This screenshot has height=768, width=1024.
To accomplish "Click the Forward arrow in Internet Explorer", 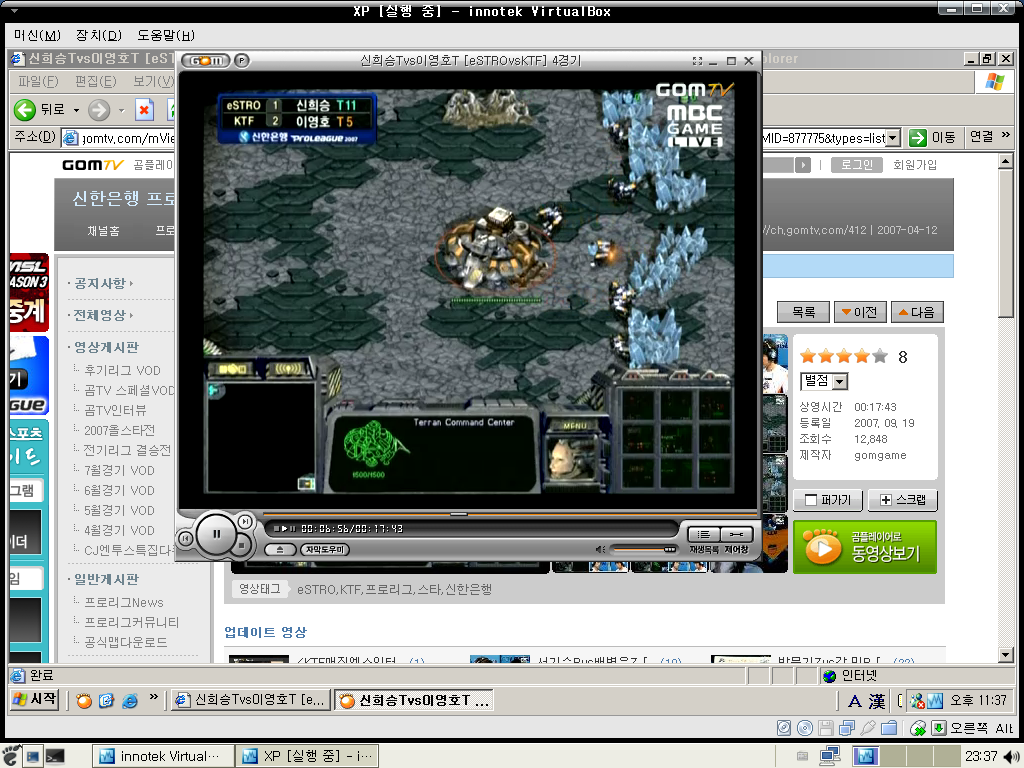I will 99,110.
